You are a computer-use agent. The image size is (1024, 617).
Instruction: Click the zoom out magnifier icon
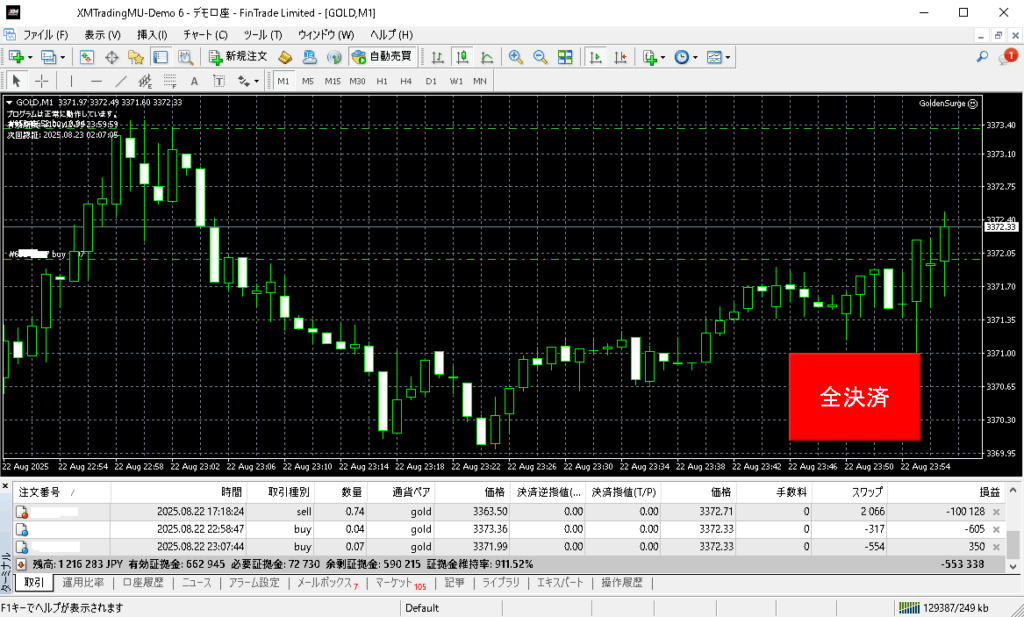coord(540,57)
